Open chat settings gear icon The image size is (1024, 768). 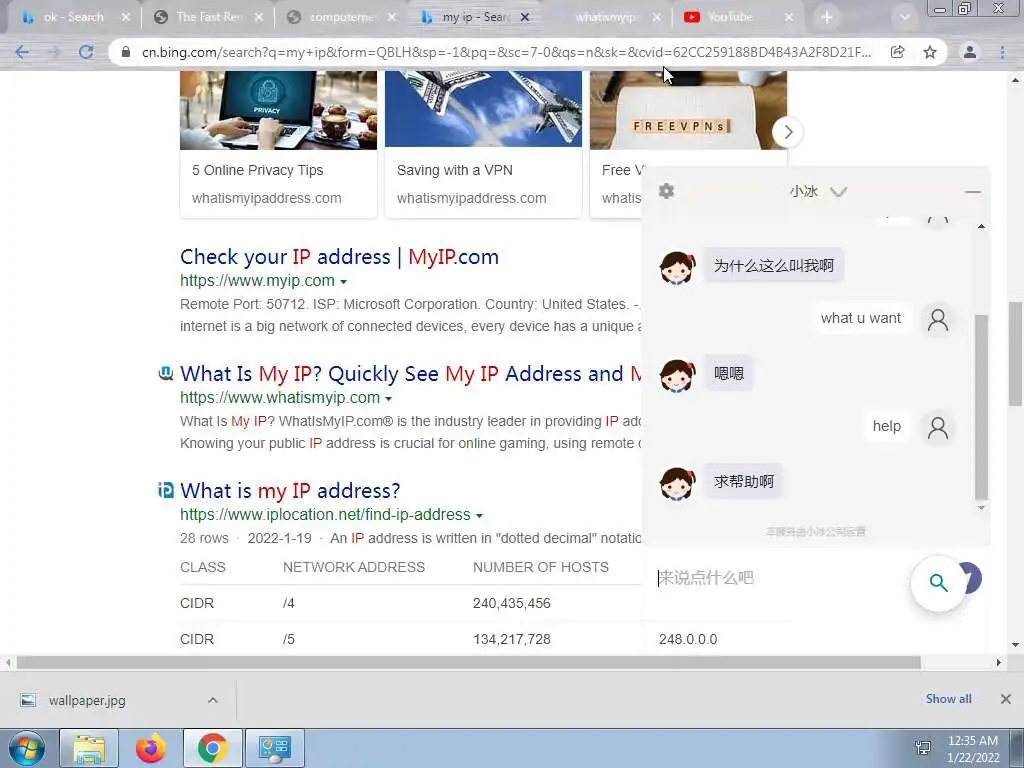tap(666, 191)
